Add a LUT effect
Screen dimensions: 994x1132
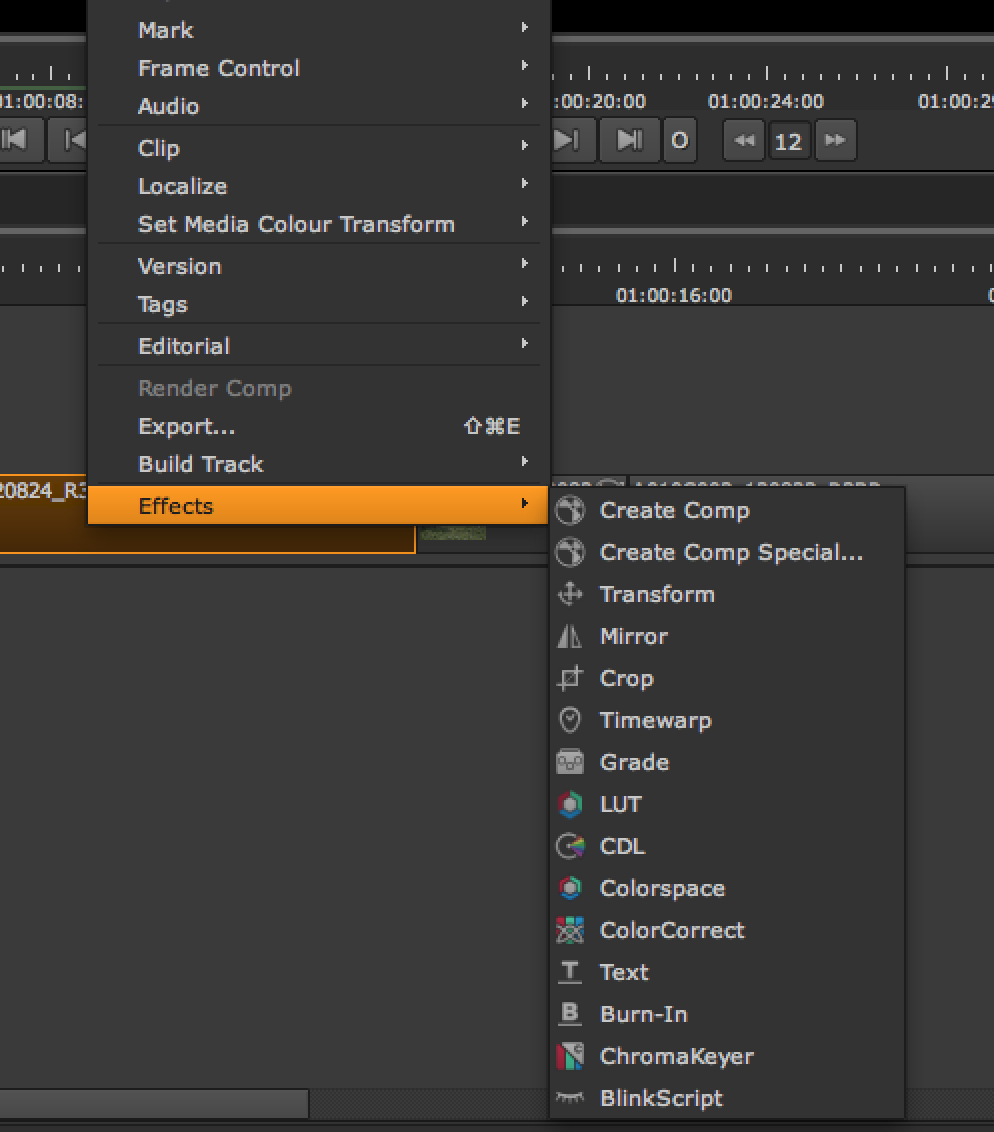tap(621, 804)
